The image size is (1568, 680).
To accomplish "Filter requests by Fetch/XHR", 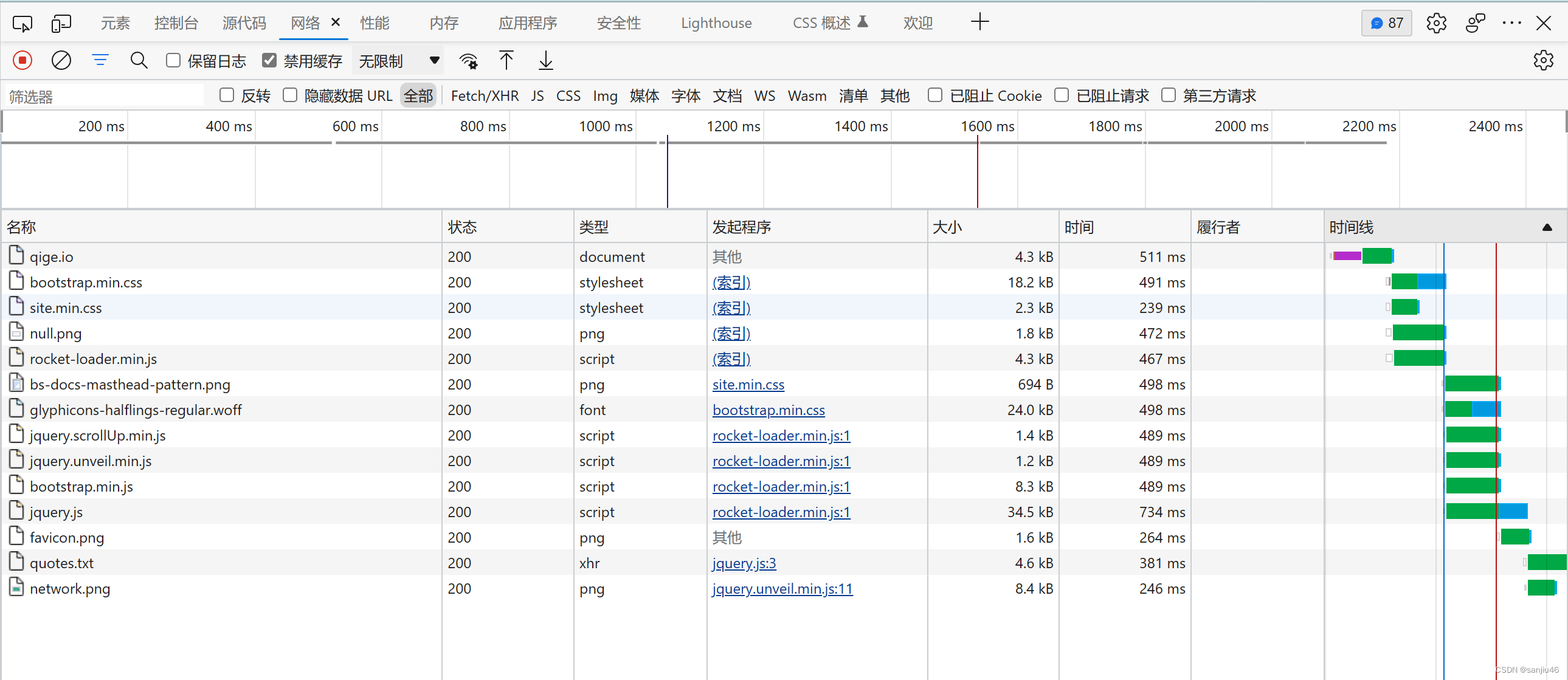I will (x=485, y=95).
